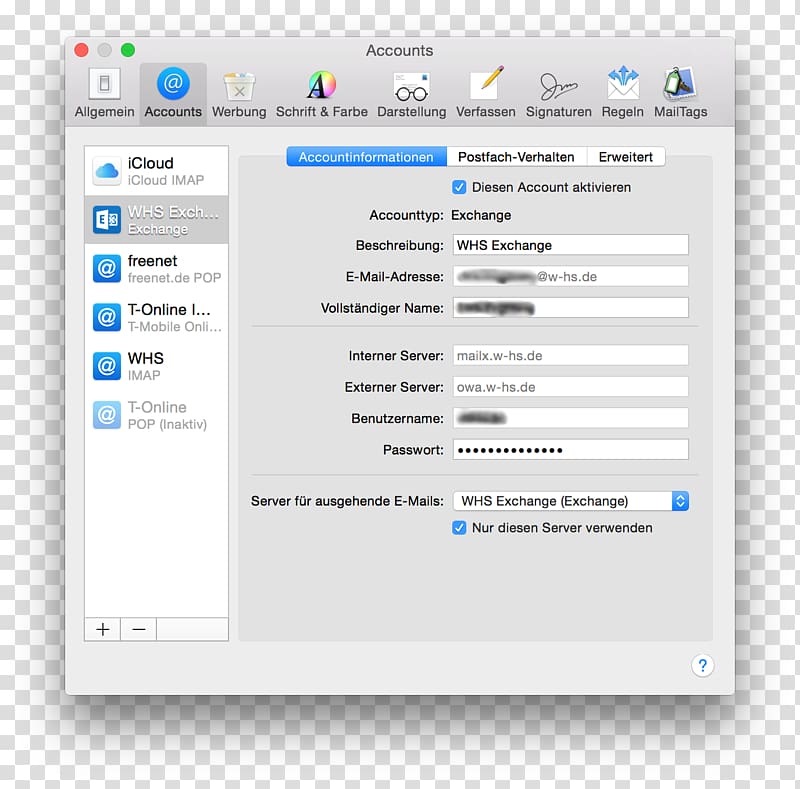Click the Interner Server field

(x=570, y=355)
